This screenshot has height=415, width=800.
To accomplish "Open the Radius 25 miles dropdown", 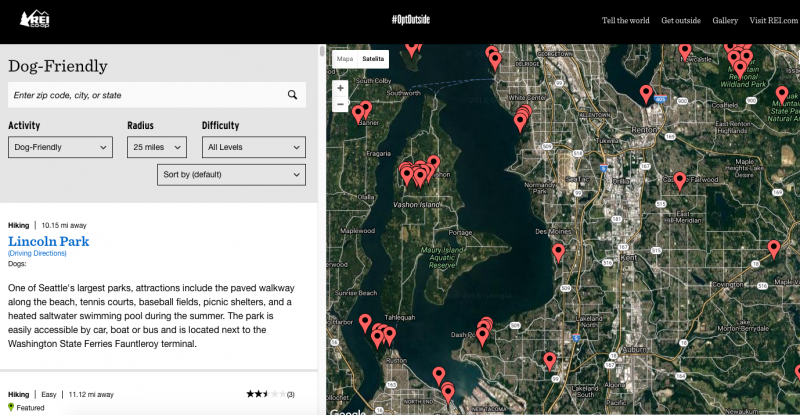I will 157,147.
